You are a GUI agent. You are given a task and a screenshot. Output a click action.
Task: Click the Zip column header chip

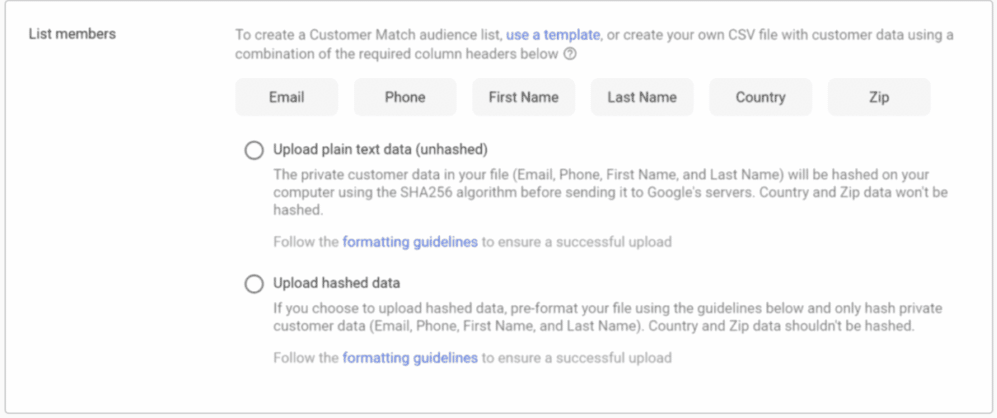879,97
